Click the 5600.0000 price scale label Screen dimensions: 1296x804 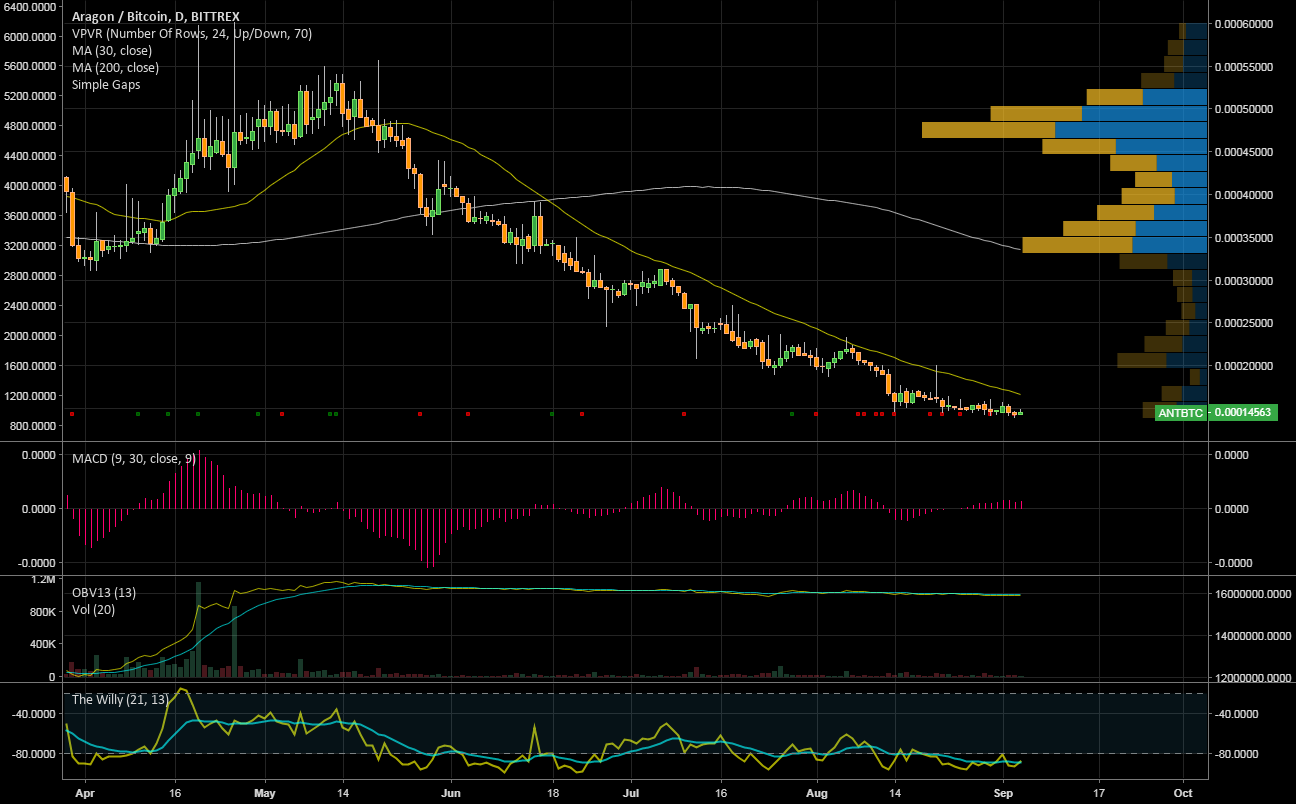click(x=28, y=66)
